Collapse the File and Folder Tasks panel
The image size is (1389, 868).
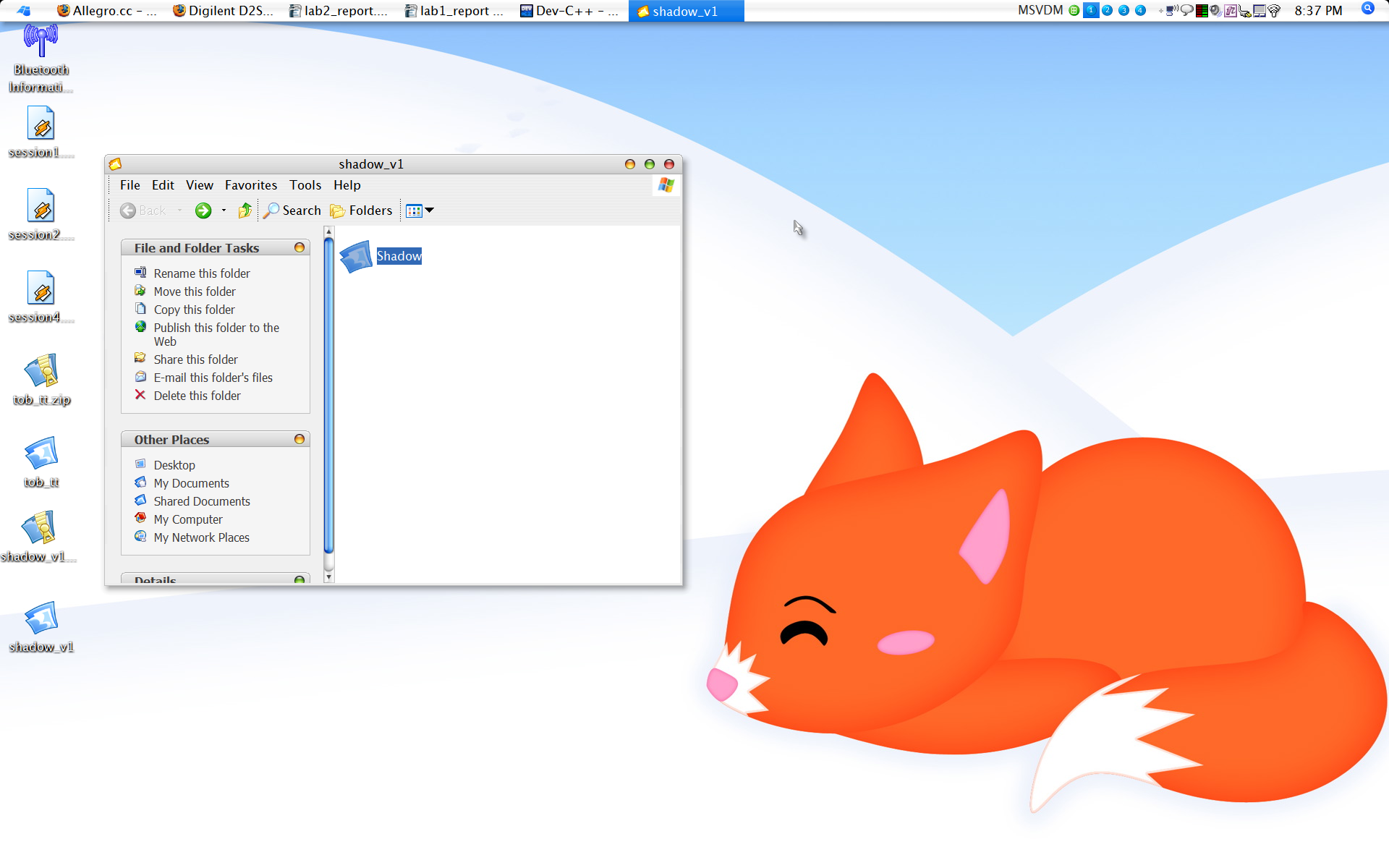tap(299, 248)
